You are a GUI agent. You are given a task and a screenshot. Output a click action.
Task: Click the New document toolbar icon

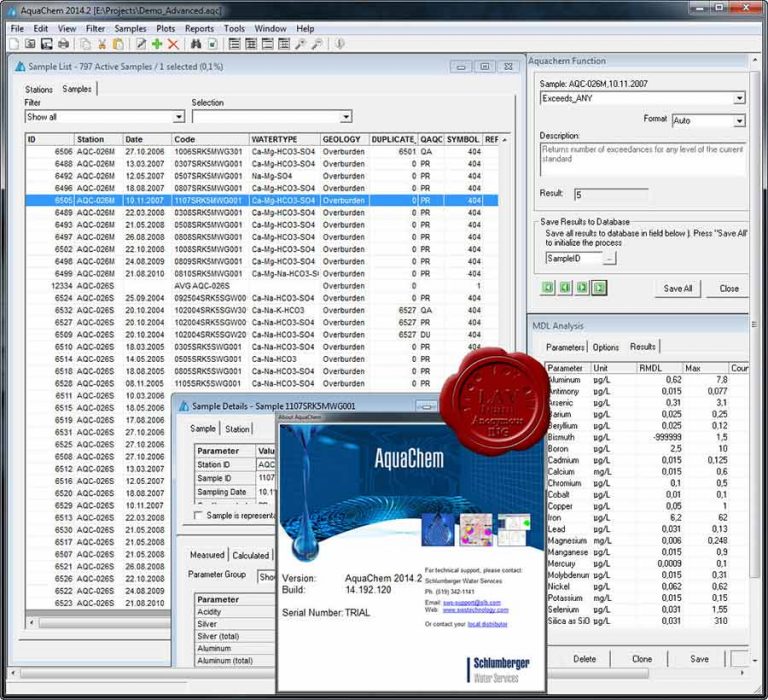[x=14, y=44]
